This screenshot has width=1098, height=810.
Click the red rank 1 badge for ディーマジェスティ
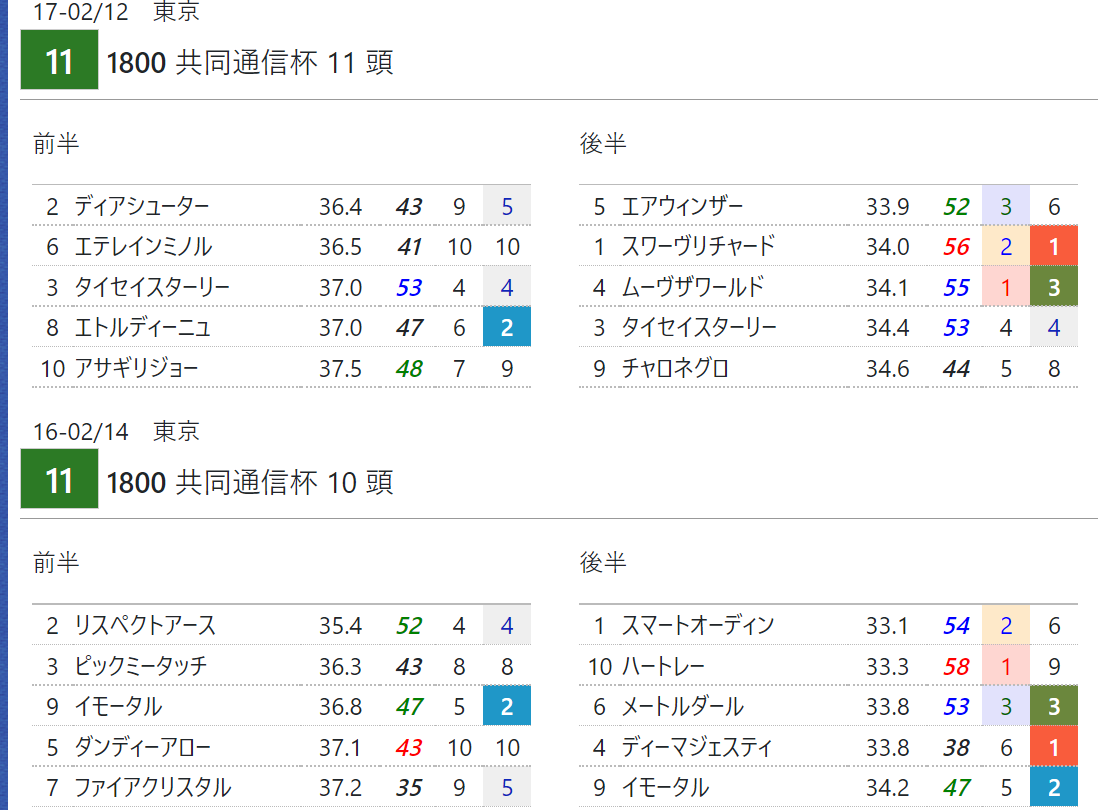click(x=1054, y=747)
